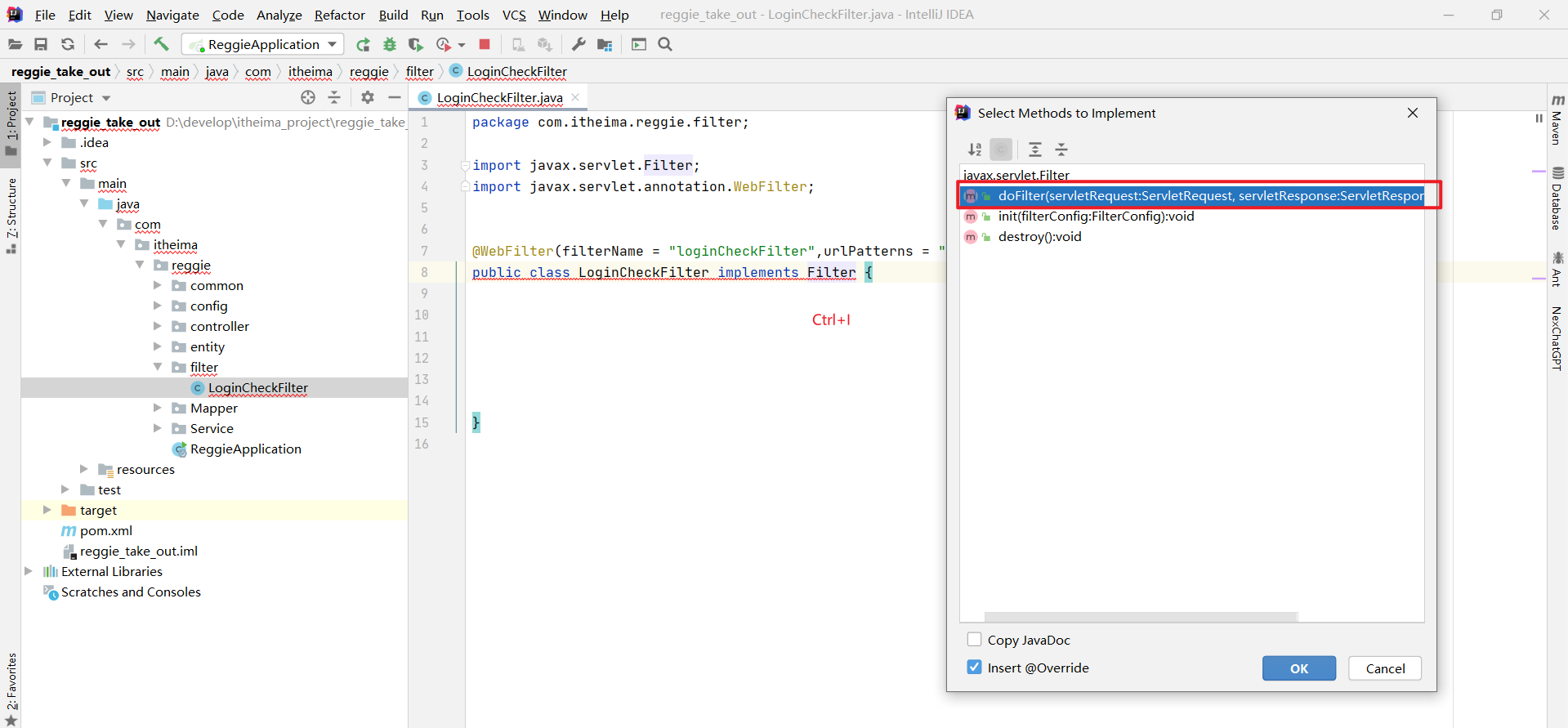Expand the .idea folder
The height and width of the screenshot is (728, 1568).
click(x=47, y=142)
